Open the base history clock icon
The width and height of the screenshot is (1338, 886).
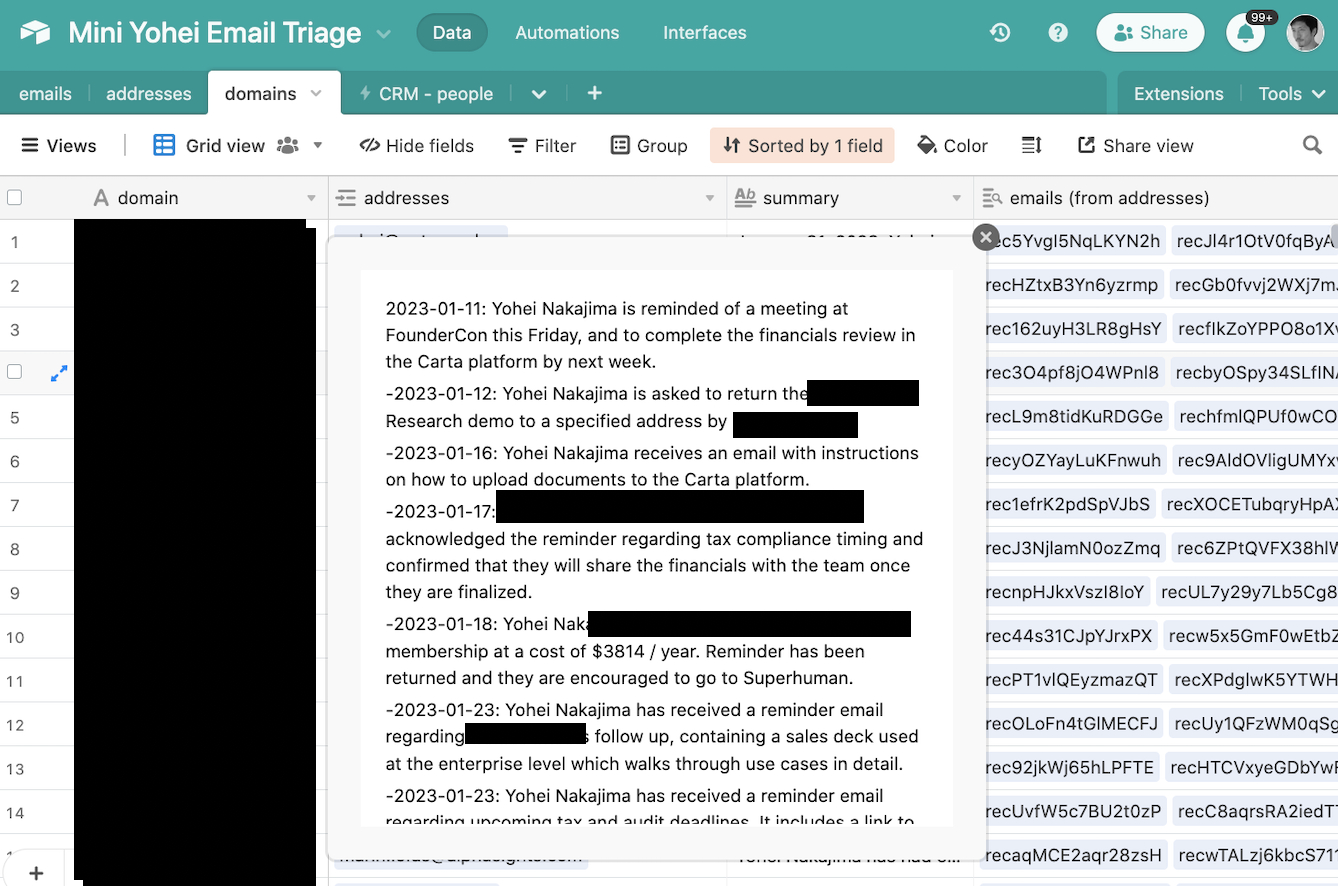click(x=1000, y=33)
